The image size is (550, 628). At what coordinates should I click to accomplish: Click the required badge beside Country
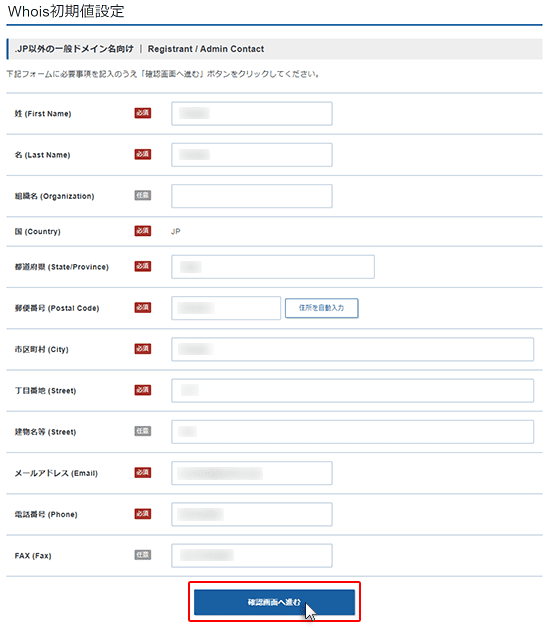coord(143,231)
